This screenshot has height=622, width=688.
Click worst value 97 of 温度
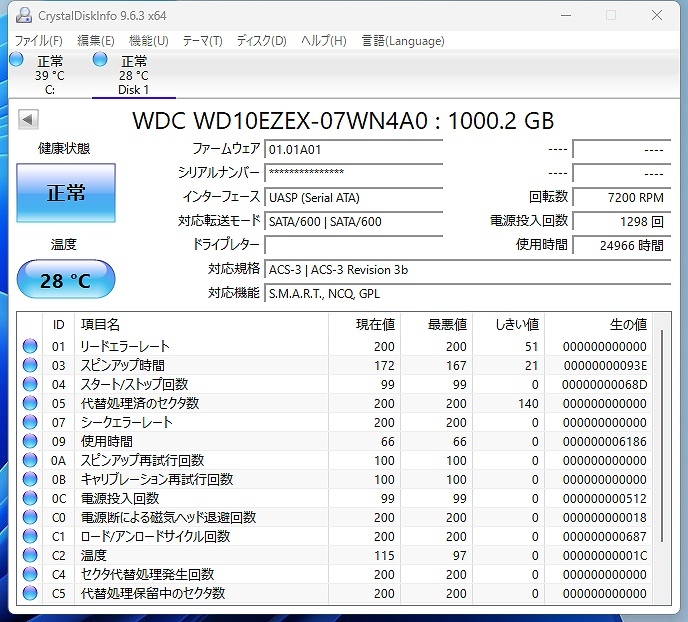click(460, 555)
